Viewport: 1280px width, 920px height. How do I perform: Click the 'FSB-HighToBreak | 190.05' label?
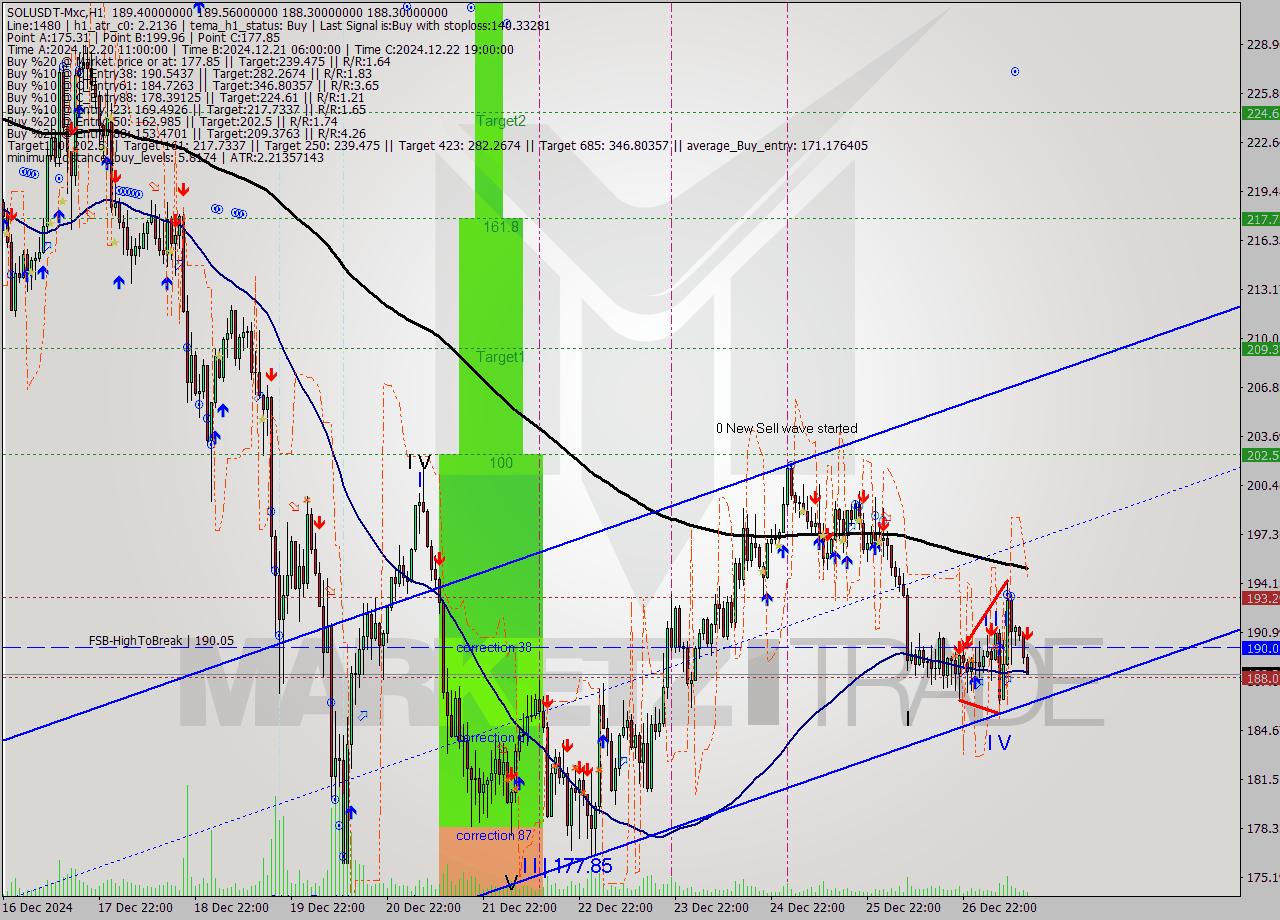[161, 641]
